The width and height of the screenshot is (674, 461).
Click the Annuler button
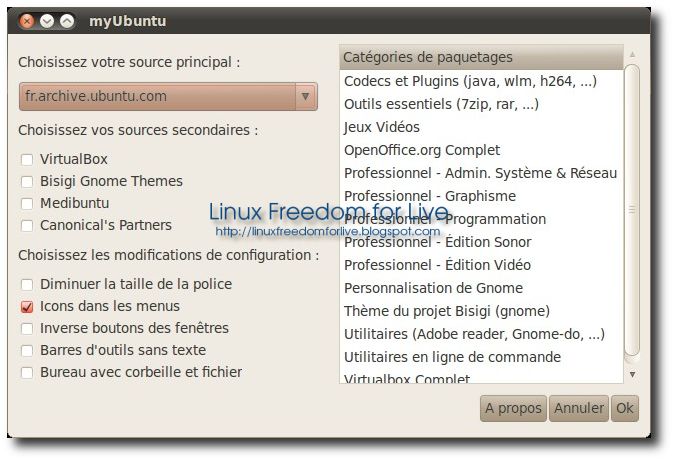(x=579, y=408)
